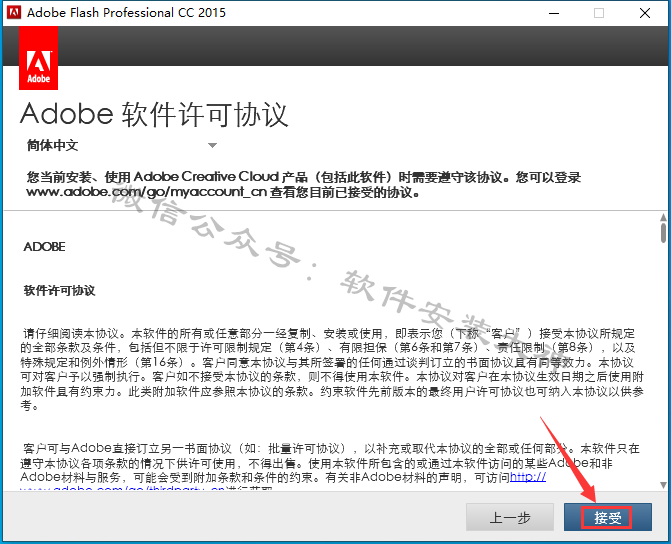
Task: Click the Adobe icon in title bar
Action: coord(14,12)
